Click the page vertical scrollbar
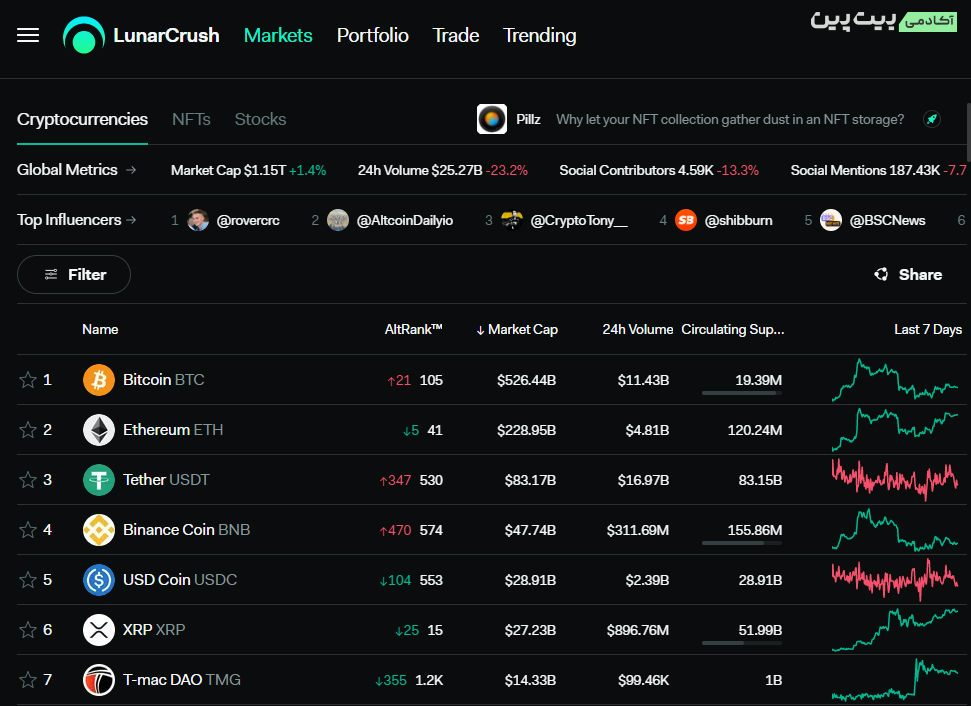 click(967, 132)
